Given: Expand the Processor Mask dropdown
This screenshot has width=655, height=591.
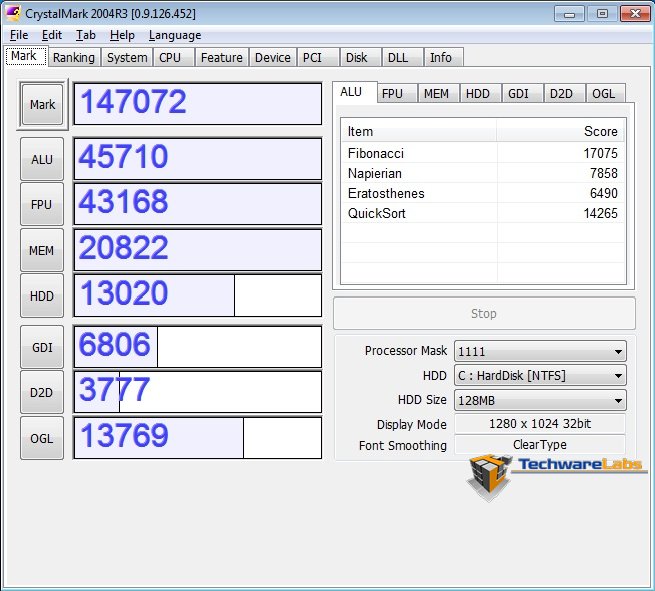Looking at the screenshot, I should tap(540, 351).
